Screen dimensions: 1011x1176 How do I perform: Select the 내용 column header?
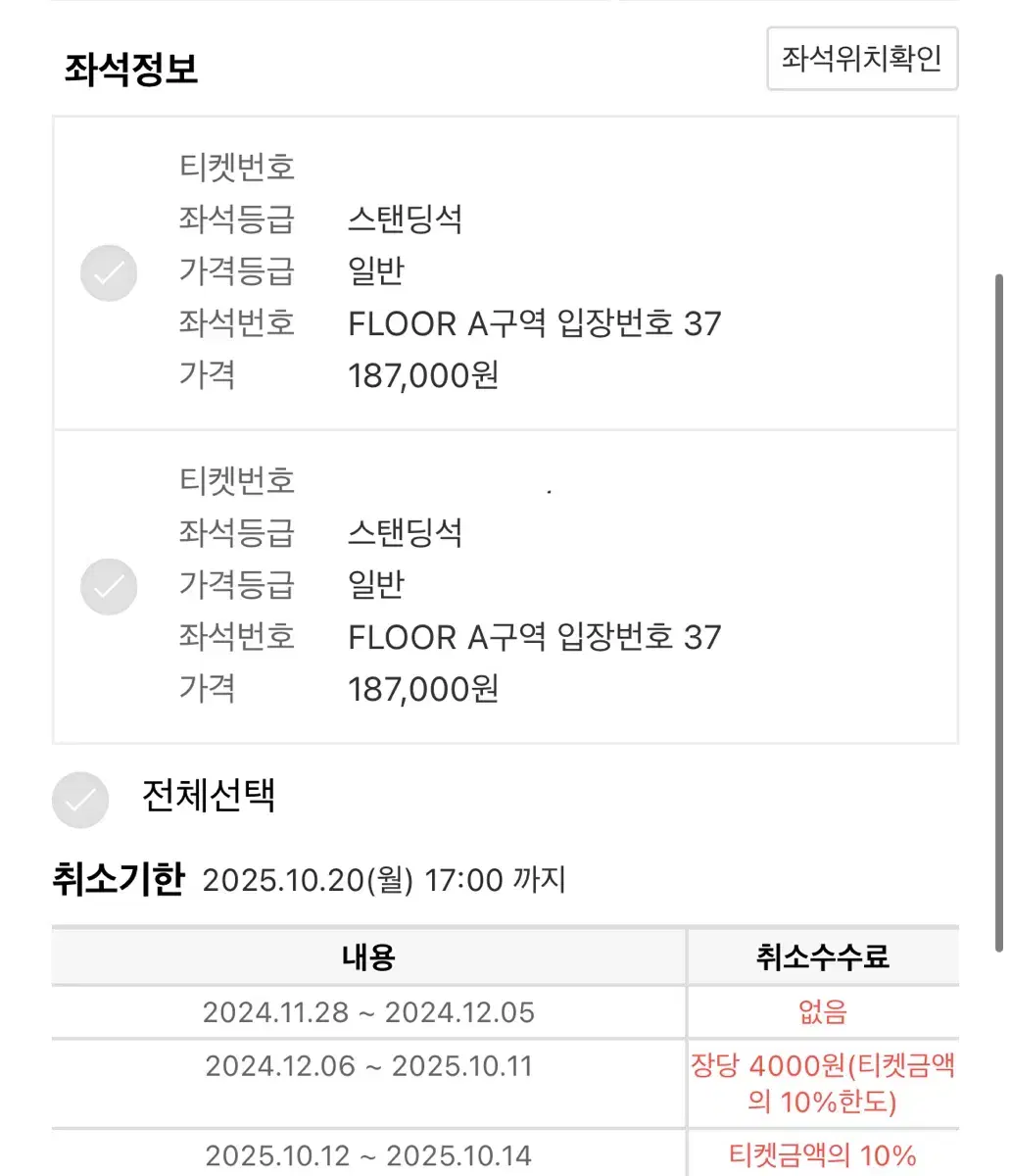368,956
